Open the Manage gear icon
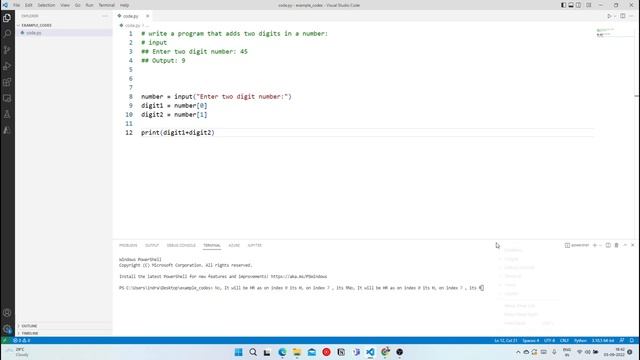The height and width of the screenshot is (360, 640). click(7, 329)
